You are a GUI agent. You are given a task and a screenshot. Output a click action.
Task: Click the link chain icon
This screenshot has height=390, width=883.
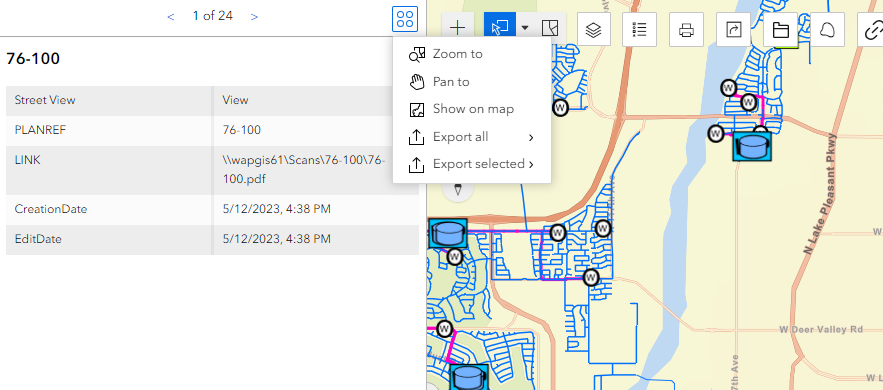coord(872,29)
